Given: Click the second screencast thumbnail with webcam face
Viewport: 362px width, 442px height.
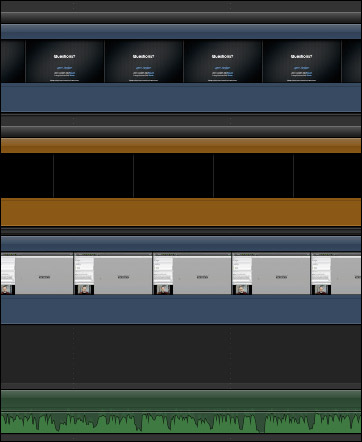Looking at the screenshot, I should 113,274.
